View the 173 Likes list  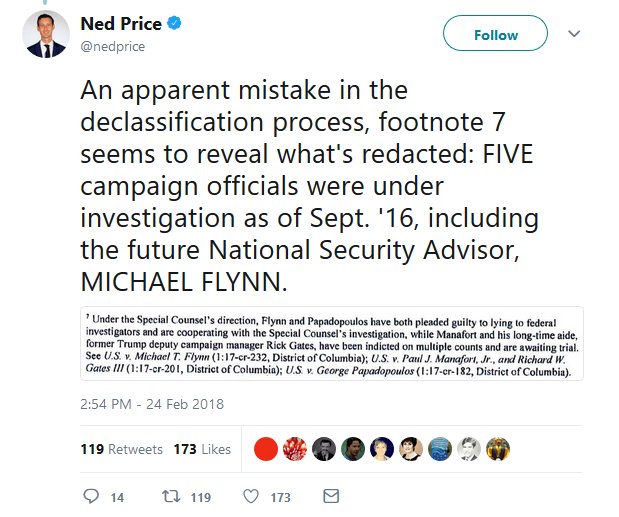(x=202, y=449)
